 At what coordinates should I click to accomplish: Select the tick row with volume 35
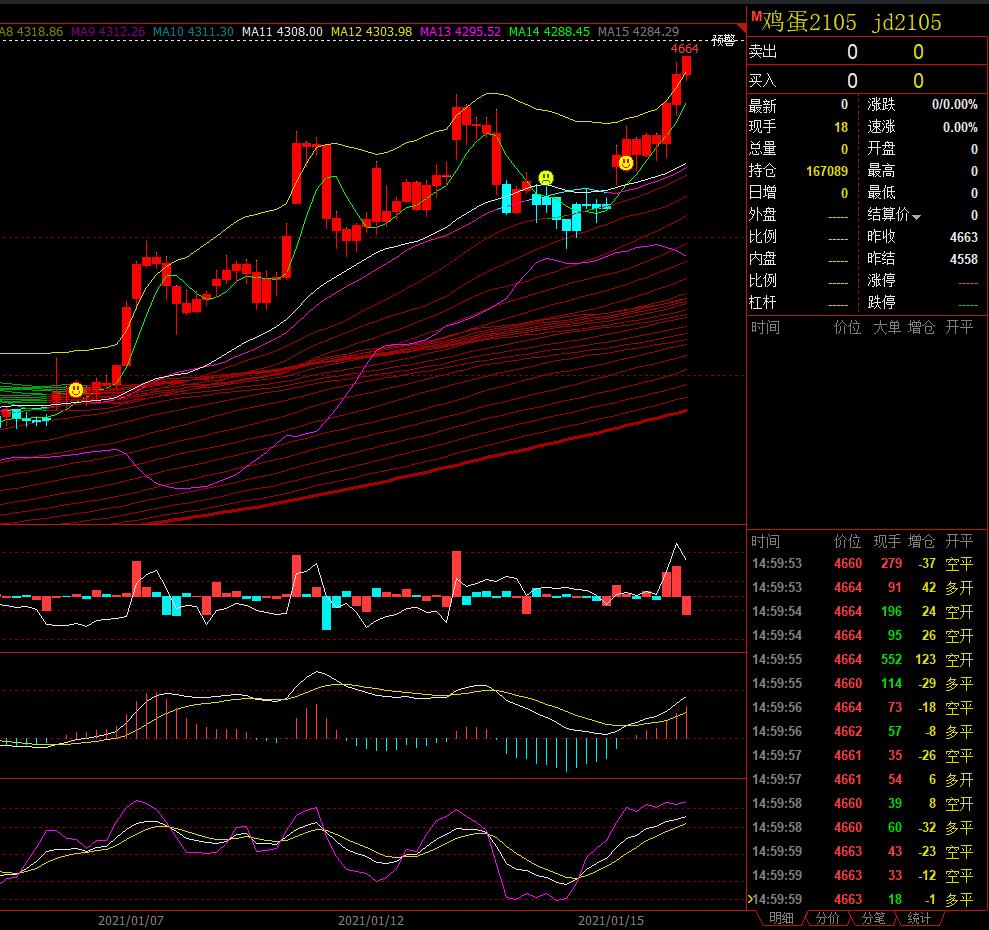pyautogui.click(x=865, y=755)
